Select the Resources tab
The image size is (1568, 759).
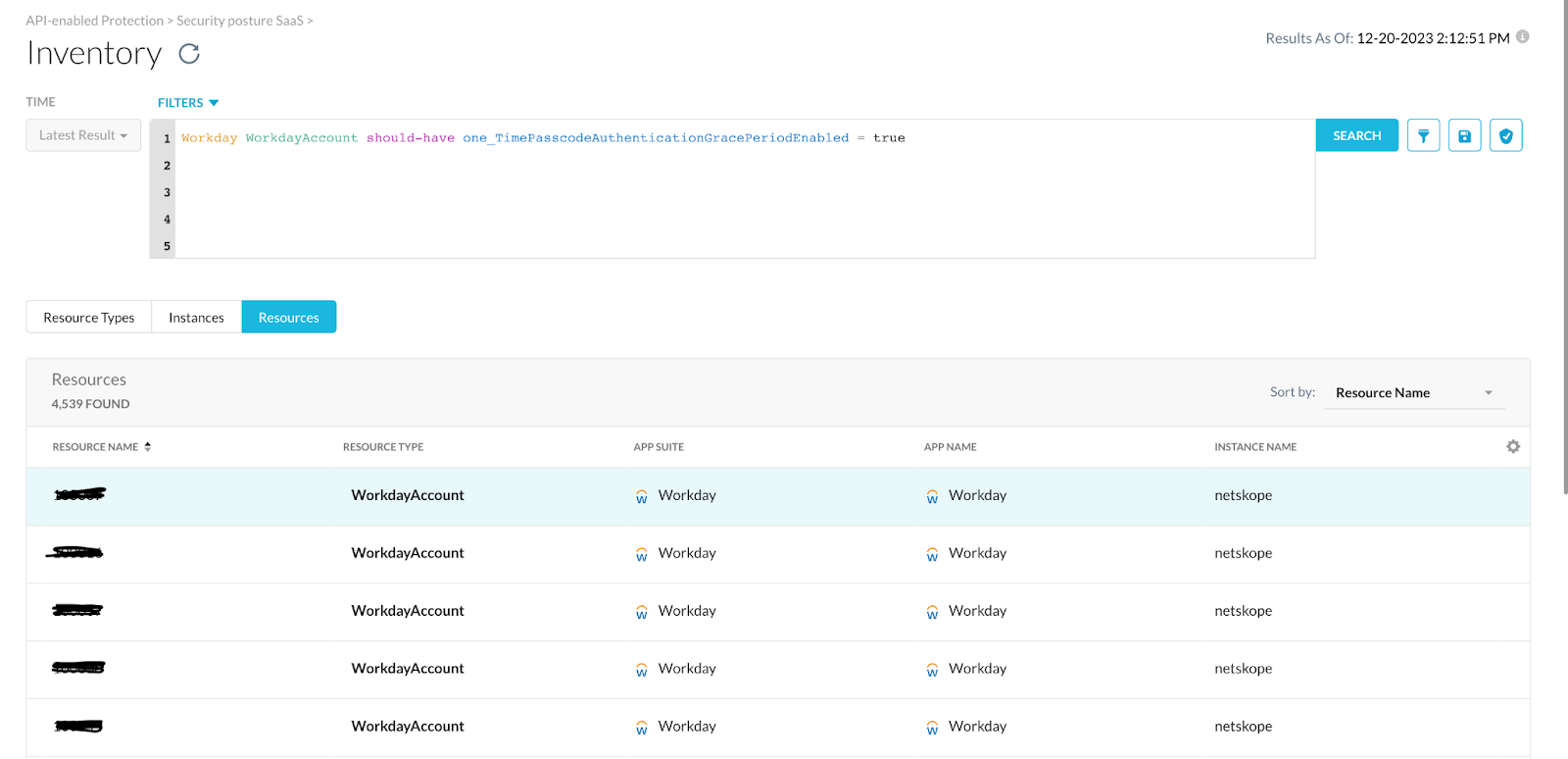(289, 317)
